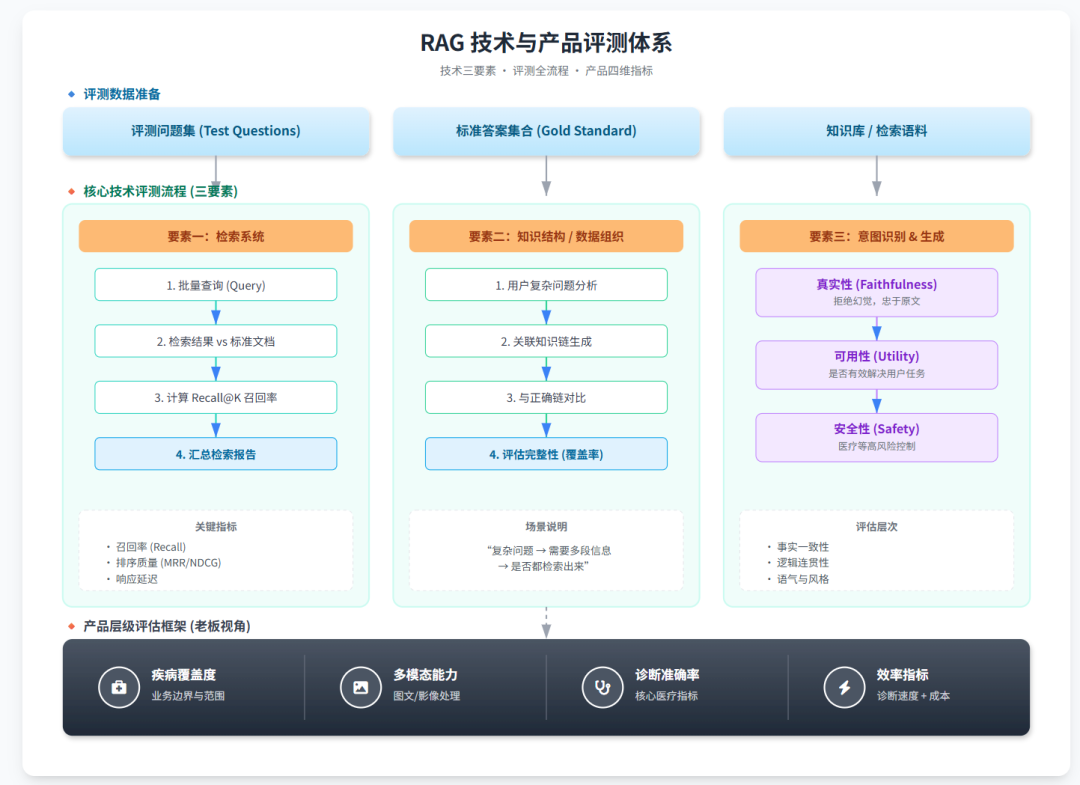The width and height of the screenshot is (1080, 785).
Task: Click the lightning bolt icon beside 效率指标
Action: click(844, 687)
